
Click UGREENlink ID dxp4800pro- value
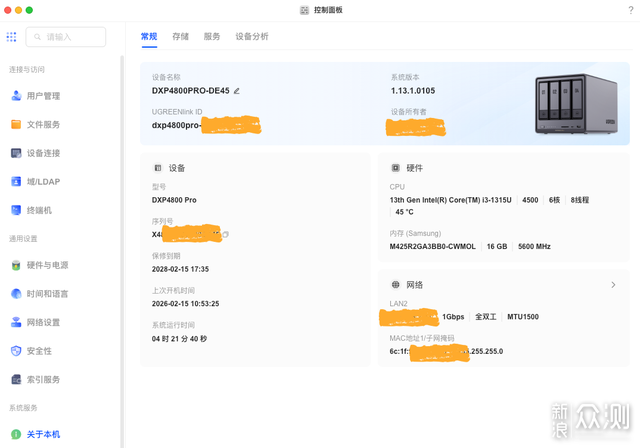pos(176,125)
